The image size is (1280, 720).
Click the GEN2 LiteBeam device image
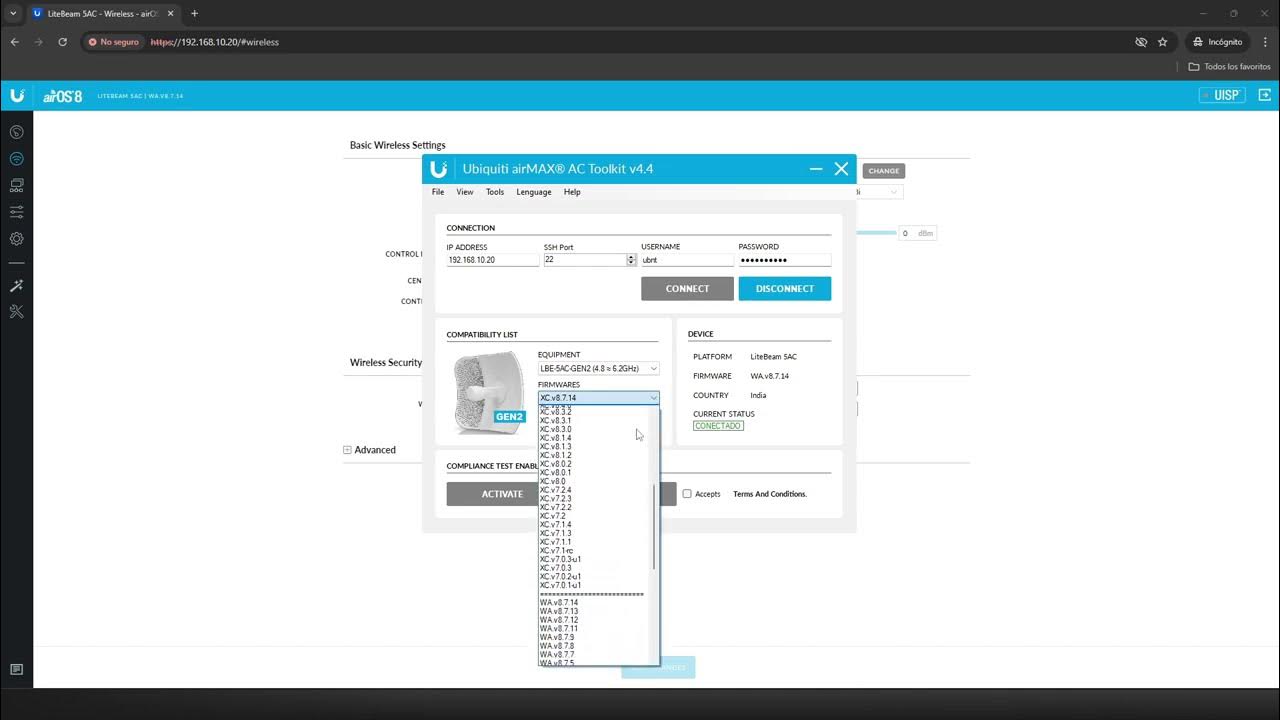pyautogui.click(x=489, y=392)
